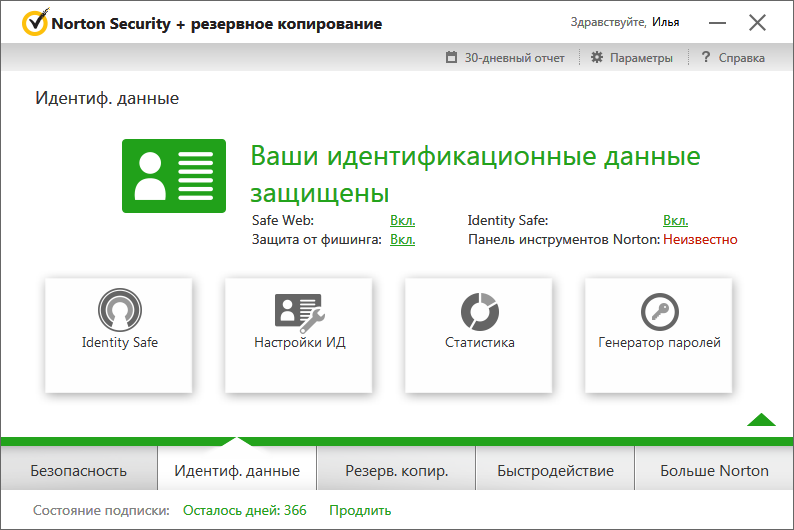Switch to the Безопасность tab
The height and width of the screenshot is (530, 794).
[x=78, y=470]
